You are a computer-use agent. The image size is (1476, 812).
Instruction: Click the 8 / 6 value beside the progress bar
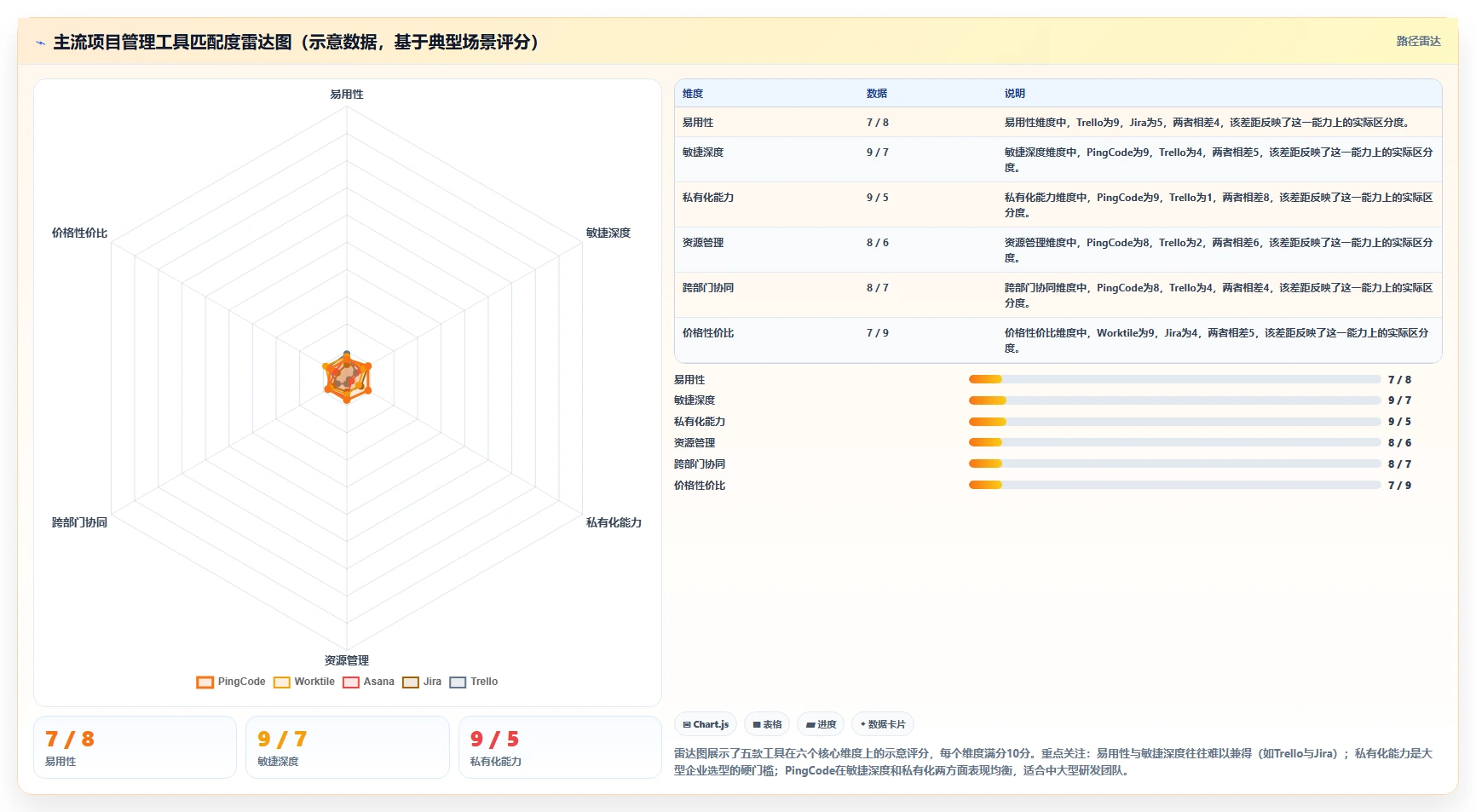point(1399,443)
